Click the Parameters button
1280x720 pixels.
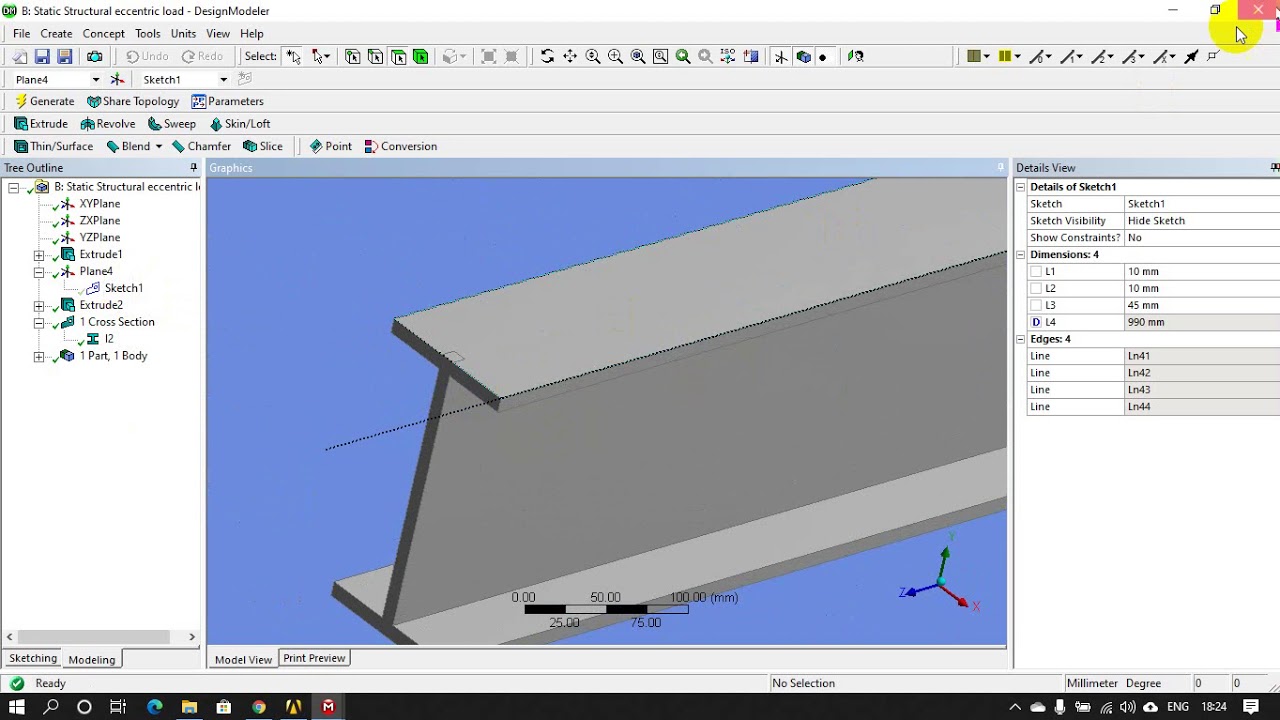pos(227,101)
